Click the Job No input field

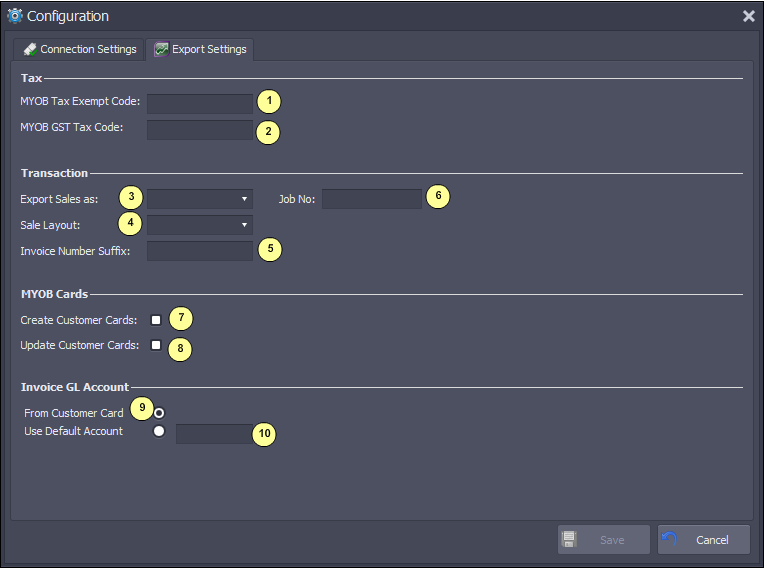point(372,199)
